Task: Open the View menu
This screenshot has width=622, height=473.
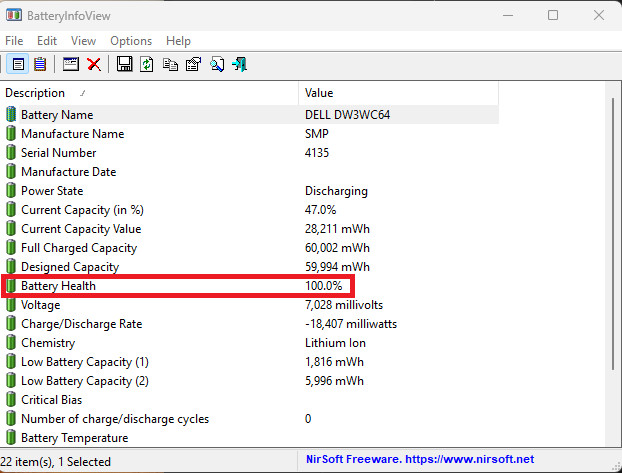Action: [83, 41]
